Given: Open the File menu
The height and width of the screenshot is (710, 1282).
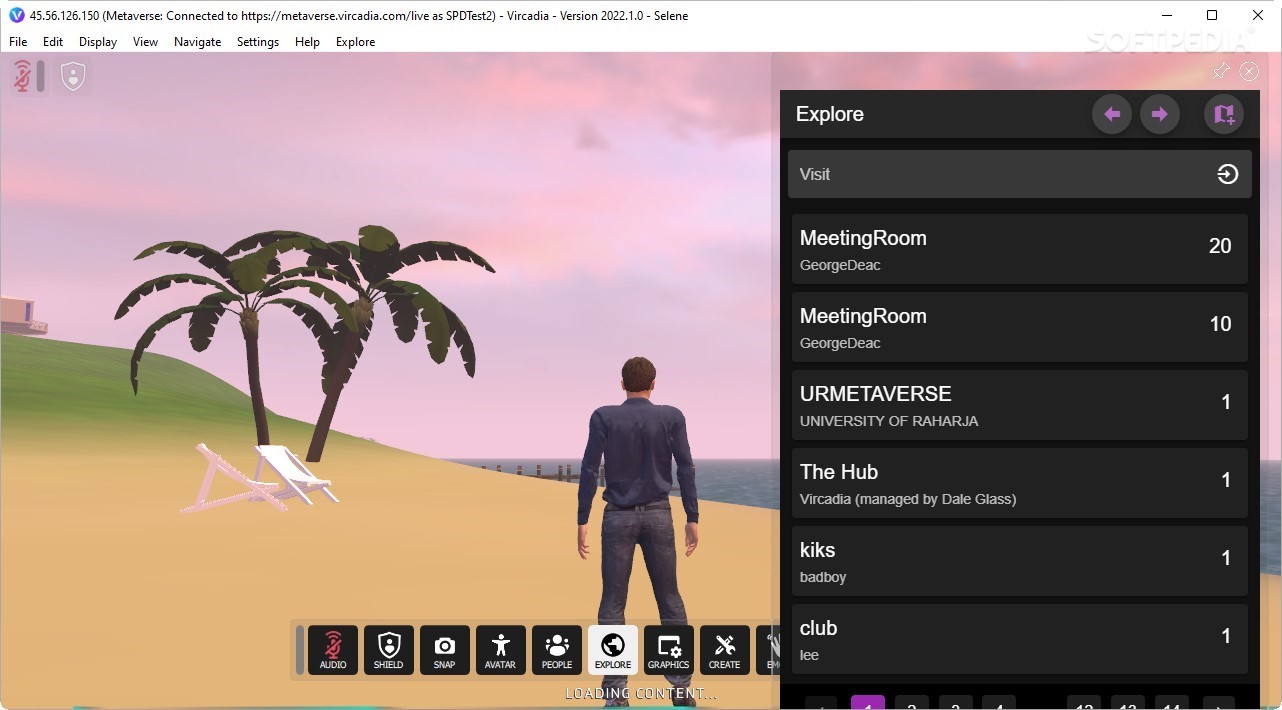Looking at the screenshot, I should tap(18, 42).
